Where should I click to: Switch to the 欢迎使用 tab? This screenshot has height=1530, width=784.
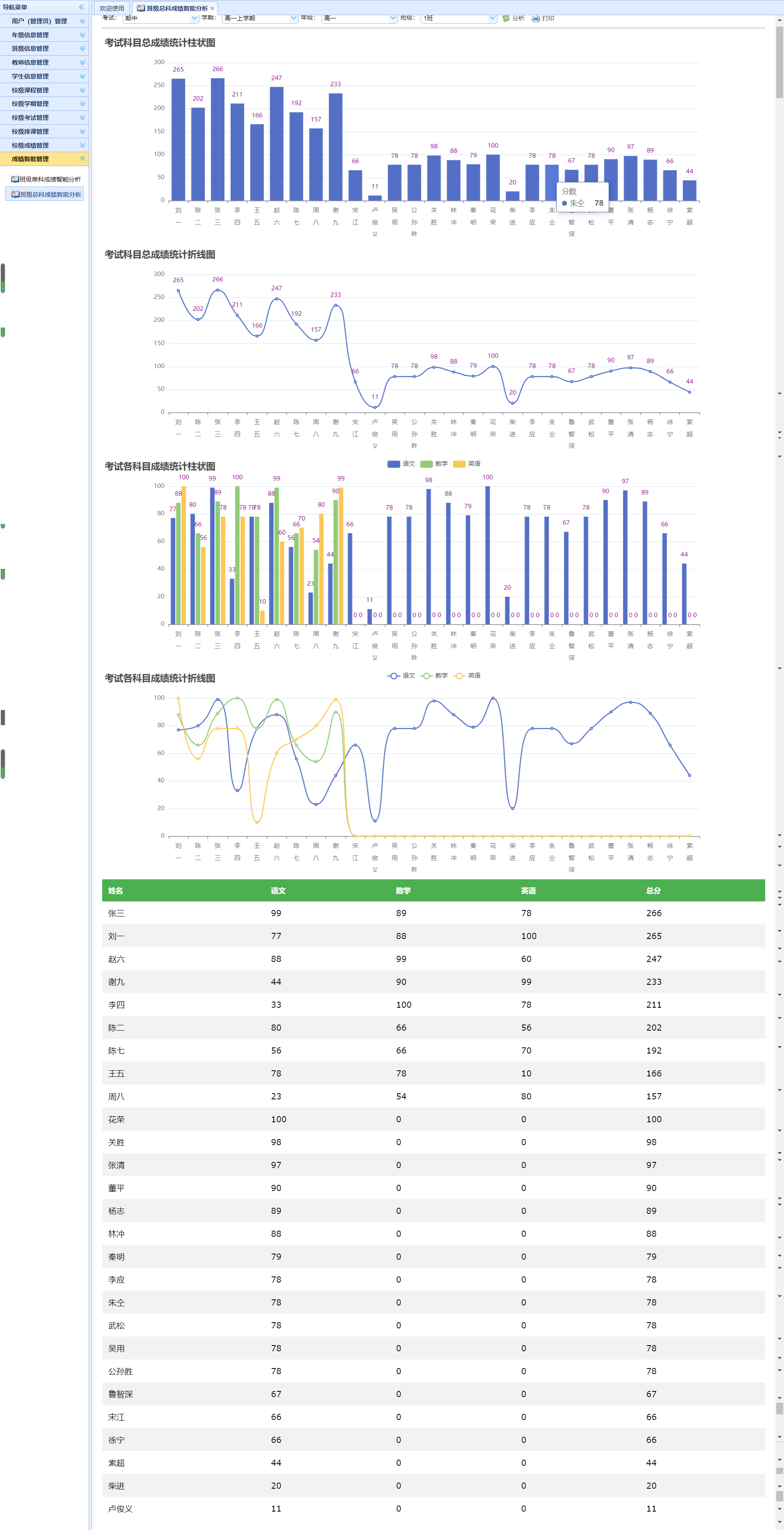112,8
